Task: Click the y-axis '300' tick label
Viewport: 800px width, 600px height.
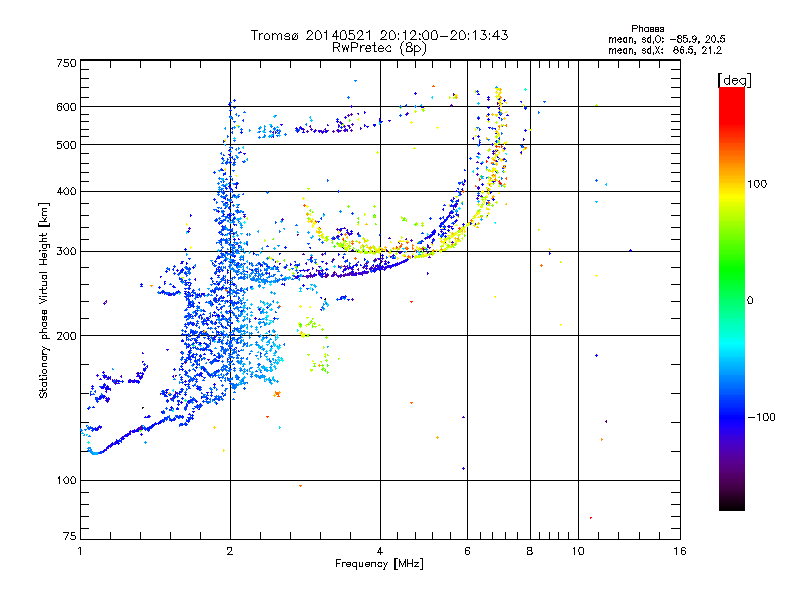Action: 66,252
